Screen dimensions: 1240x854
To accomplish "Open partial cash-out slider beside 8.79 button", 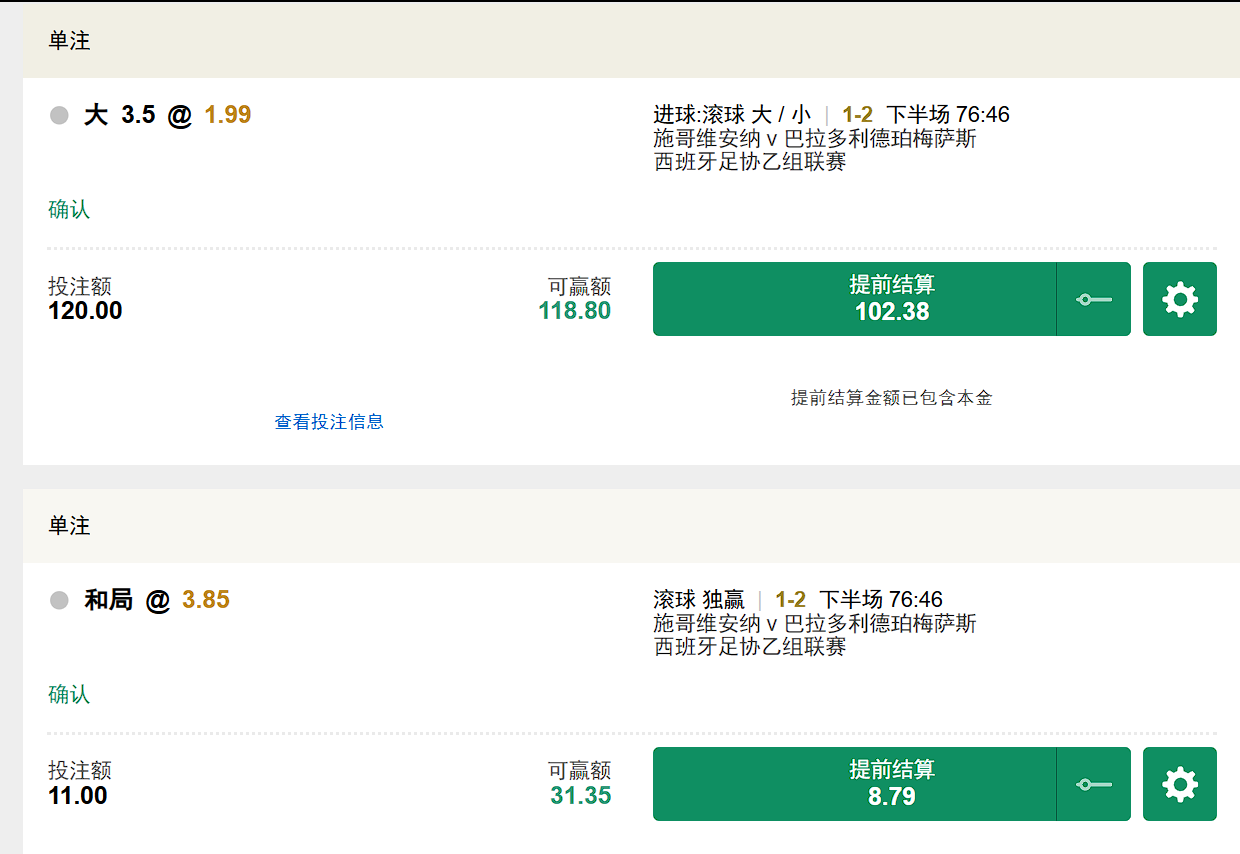I will point(1093,783).
